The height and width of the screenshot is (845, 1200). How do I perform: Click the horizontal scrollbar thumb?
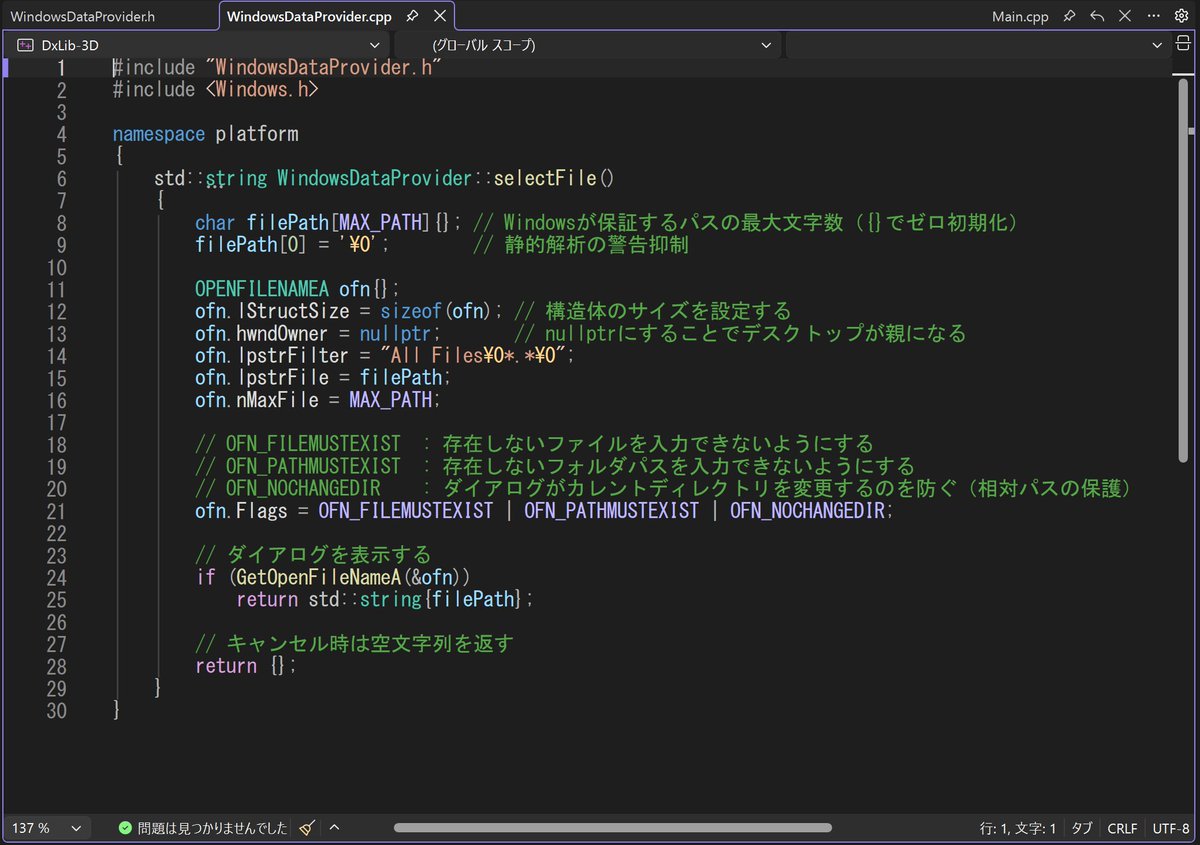612,828
